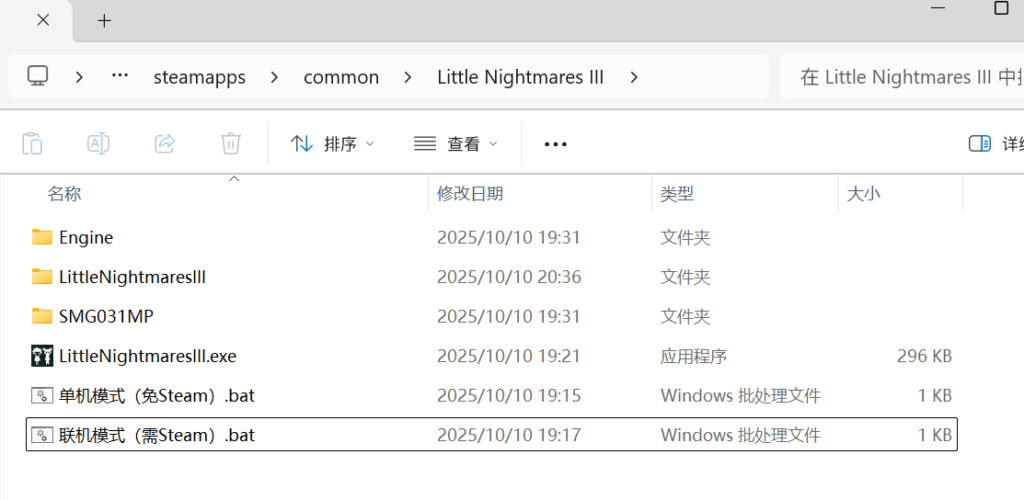This screenshot has height=500, width=1024.
Task: Expand the chevron after steamapps breadcrumb
Action: click(x=274, y=77)
